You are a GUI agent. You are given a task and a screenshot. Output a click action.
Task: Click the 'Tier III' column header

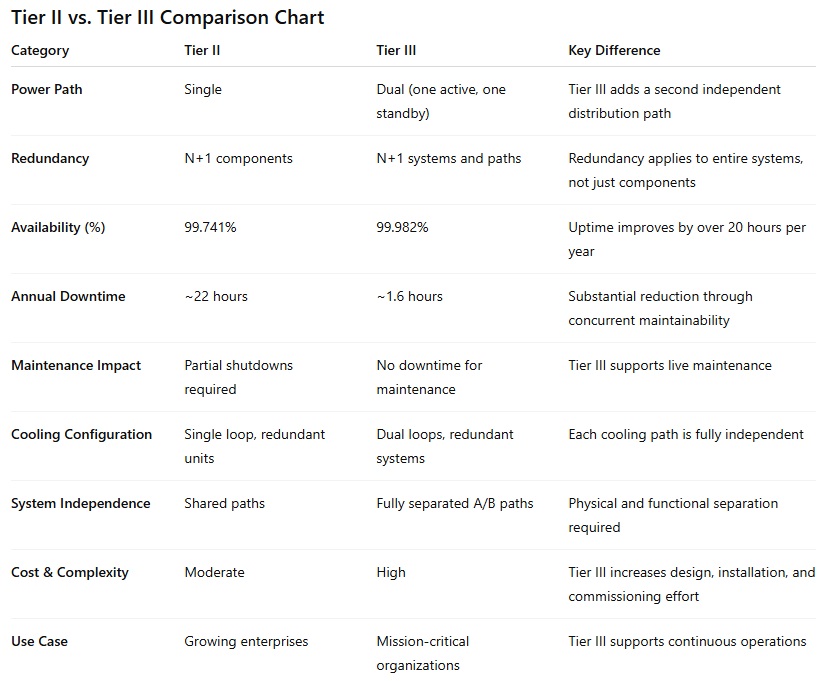397,50
